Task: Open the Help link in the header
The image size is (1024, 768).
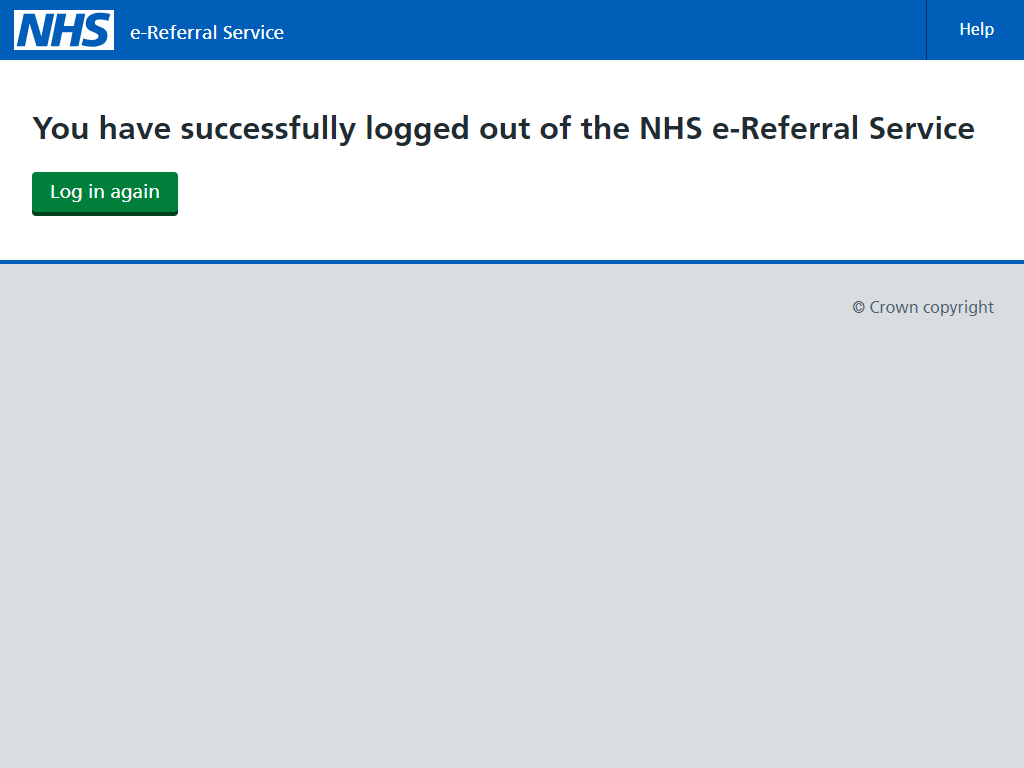Action: (x=976, y=29)
